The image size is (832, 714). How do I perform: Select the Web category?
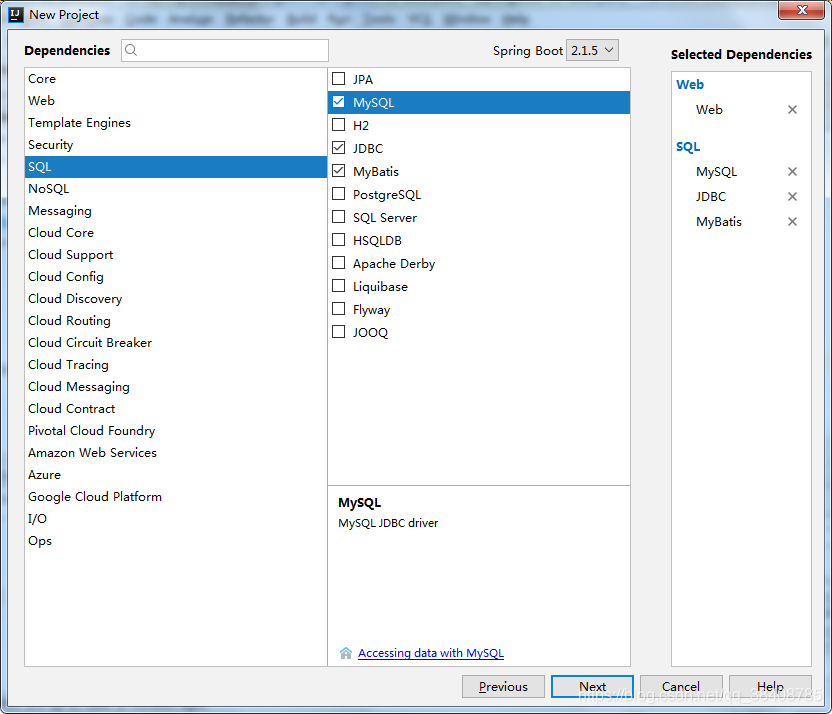click(x=176, y=100)
